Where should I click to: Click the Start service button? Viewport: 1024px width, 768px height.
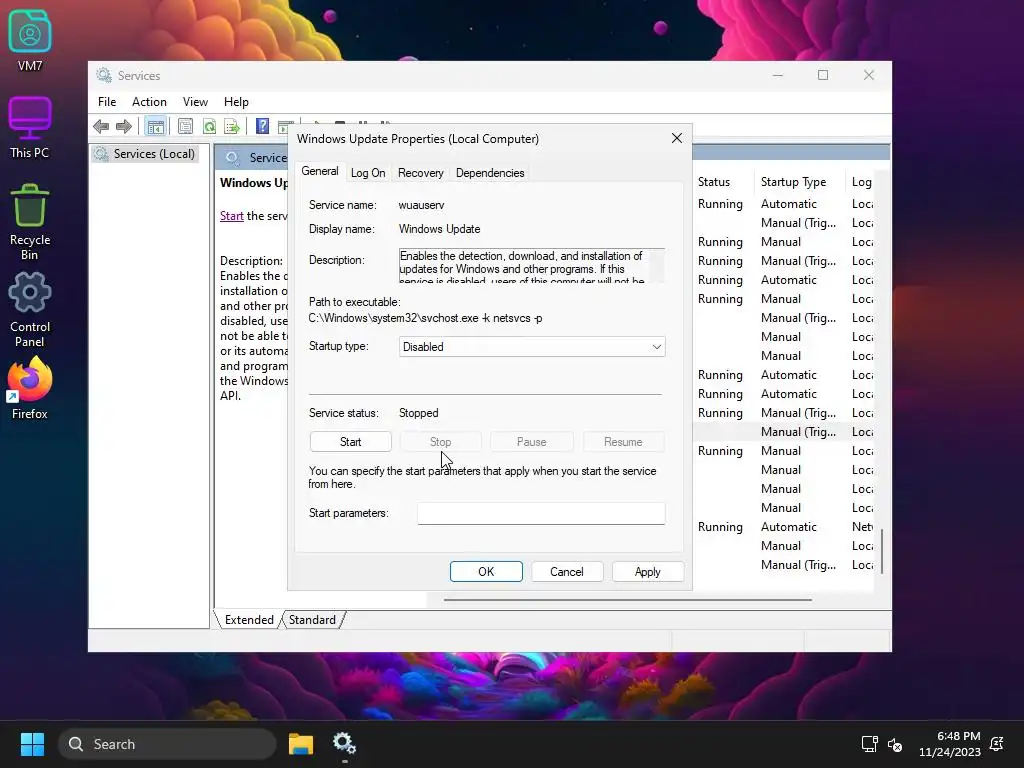click(x=351, y=442)
